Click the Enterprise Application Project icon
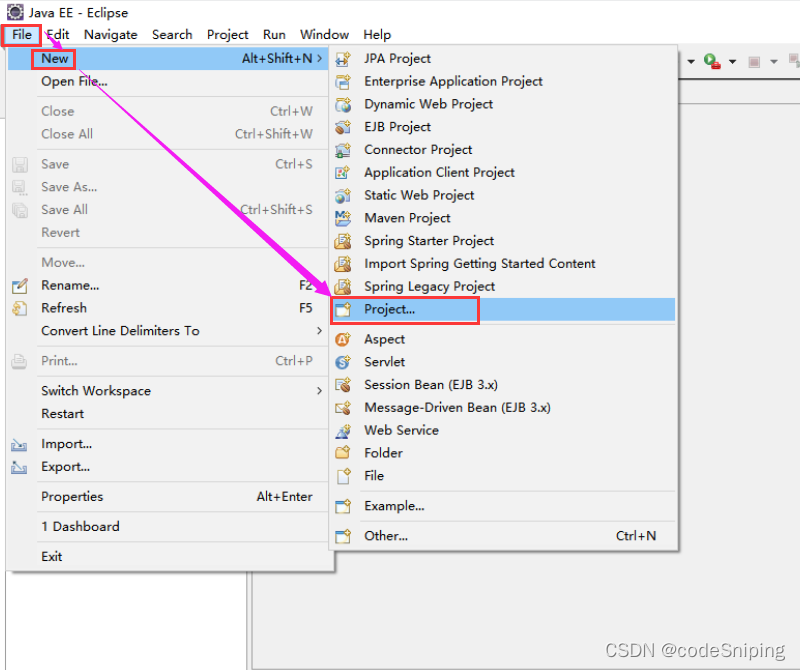This screenshot has height=670, width=800. coord(343,82)
